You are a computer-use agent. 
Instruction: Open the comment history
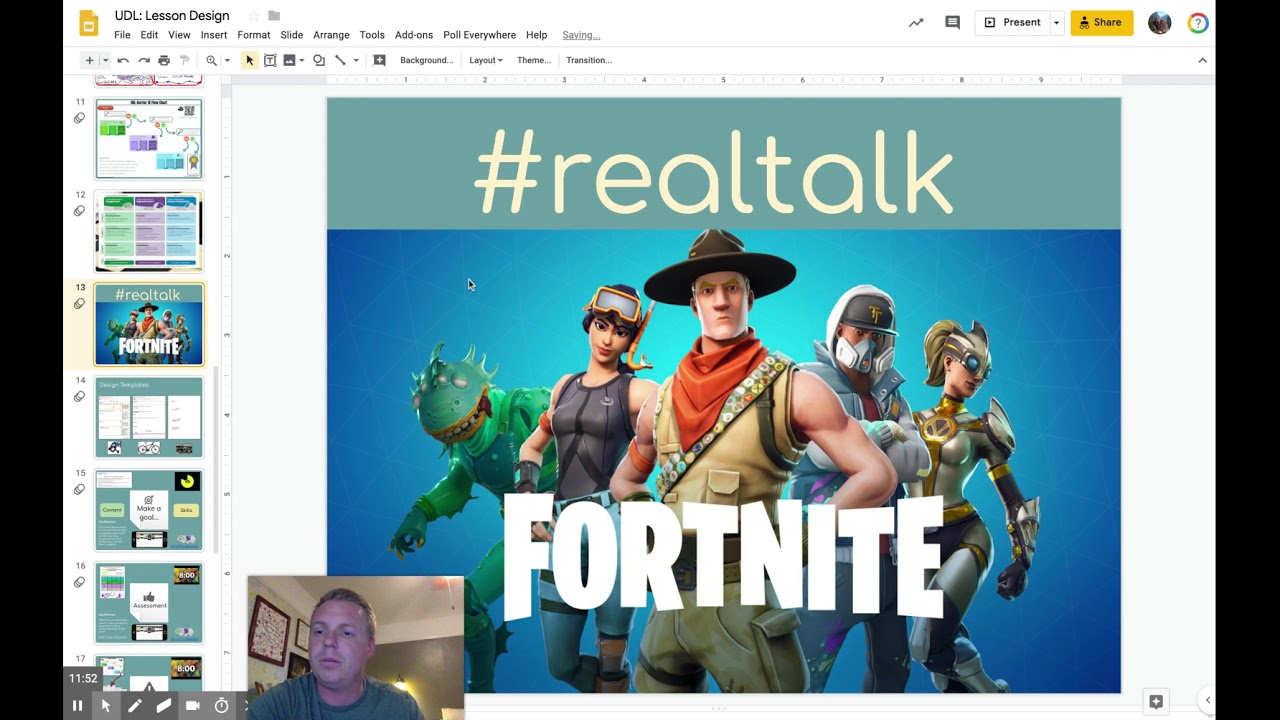tap(952, 22)
